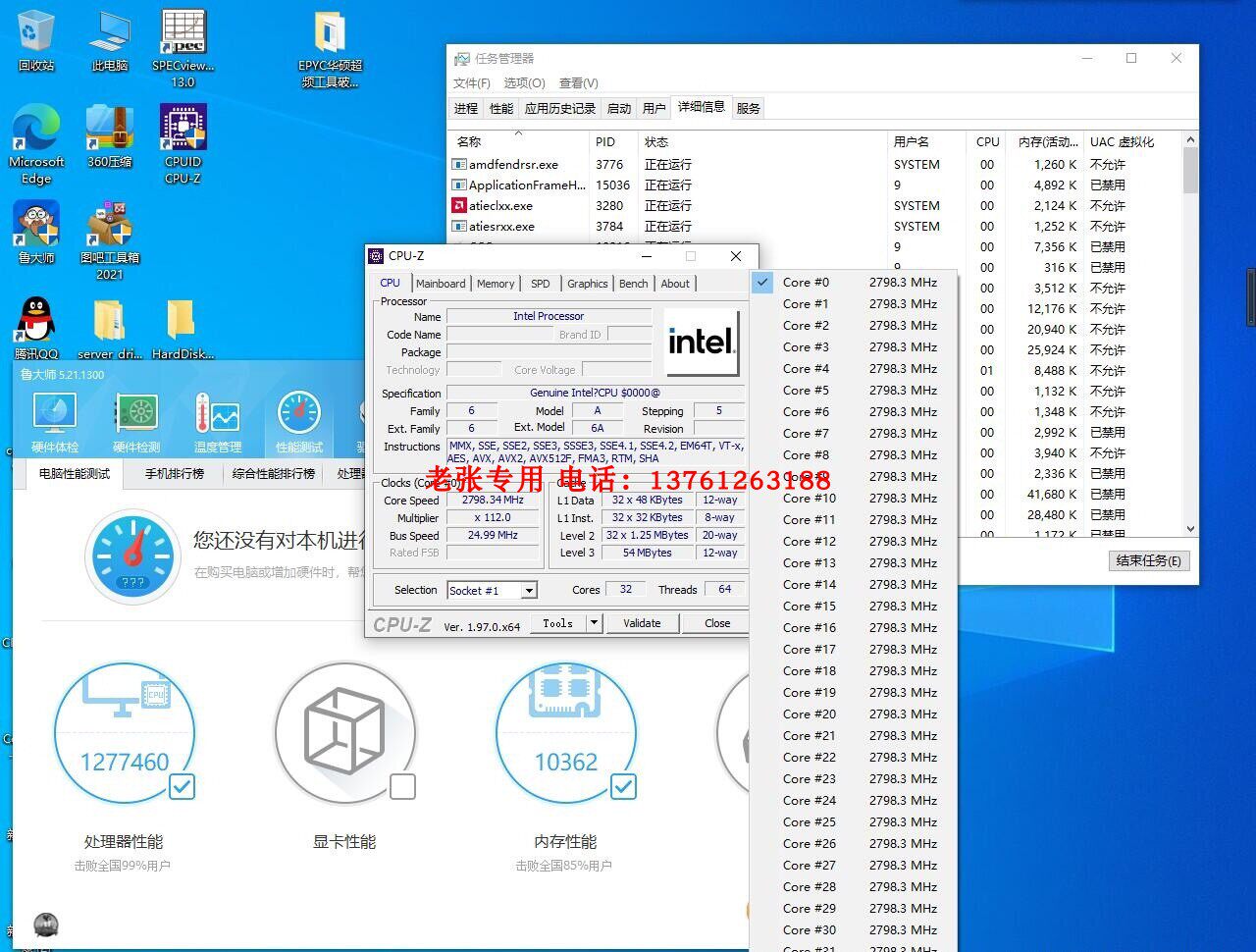Click the Validate button in CPU-Z
1256x952 pixels.
(642, 623)
